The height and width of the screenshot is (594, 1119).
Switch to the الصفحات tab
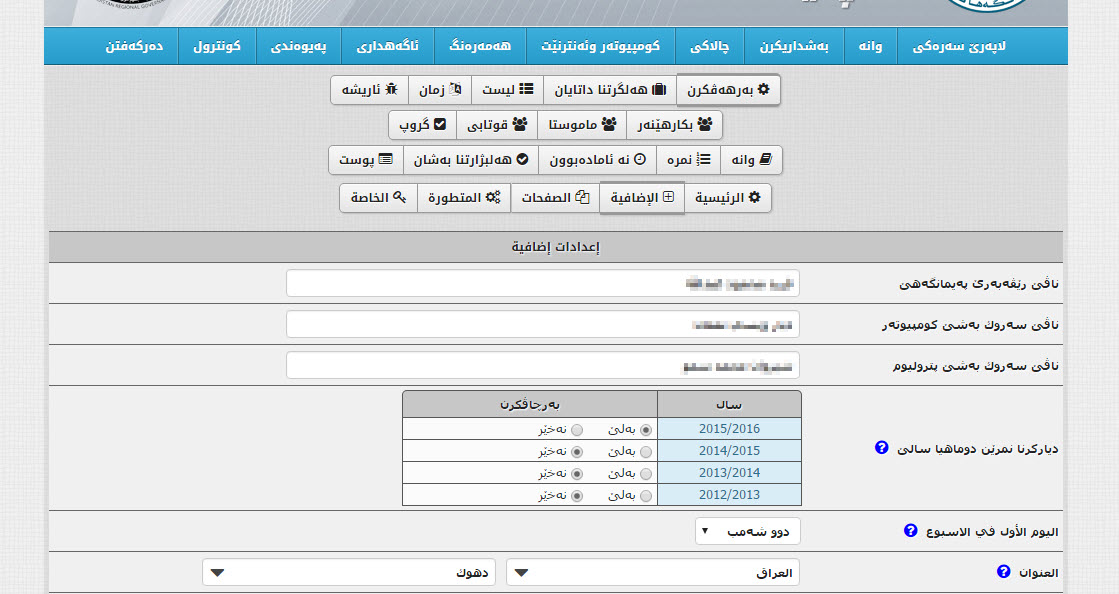point(554,198)
